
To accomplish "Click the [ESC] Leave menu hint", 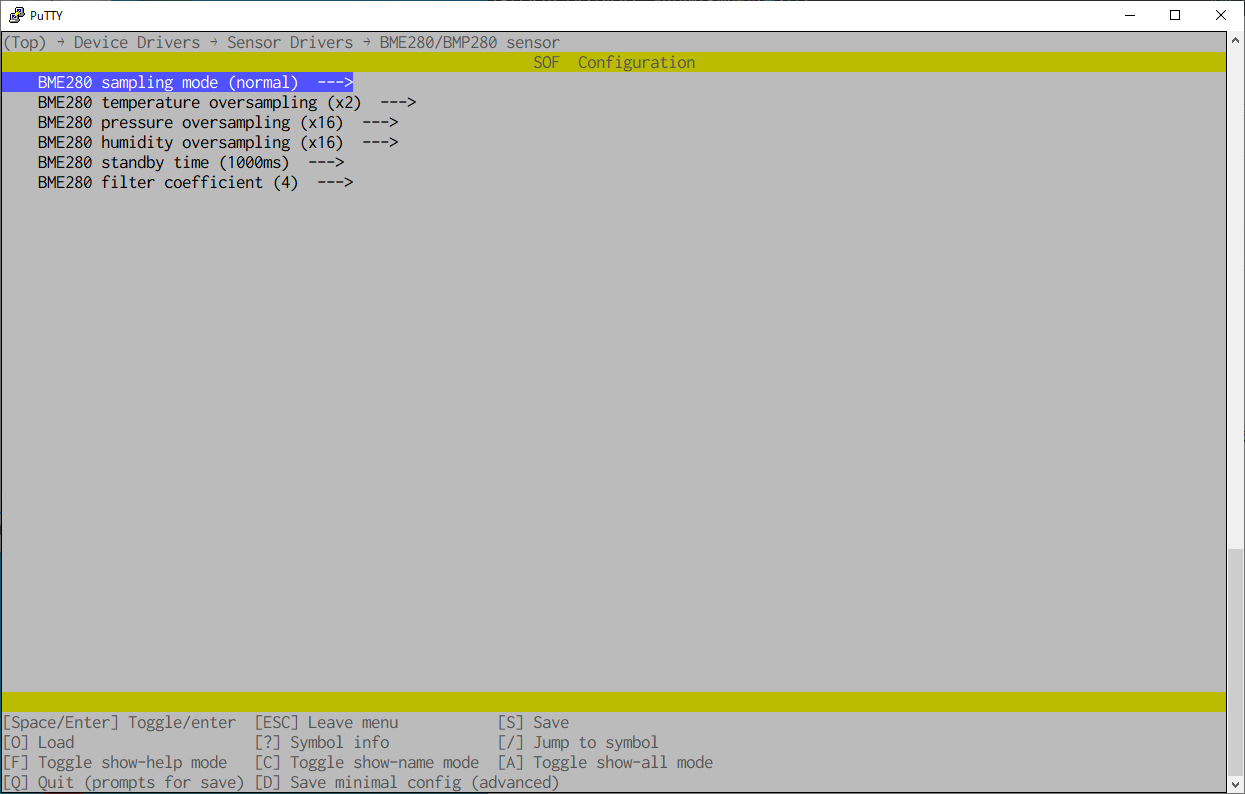I will (326, 723).
